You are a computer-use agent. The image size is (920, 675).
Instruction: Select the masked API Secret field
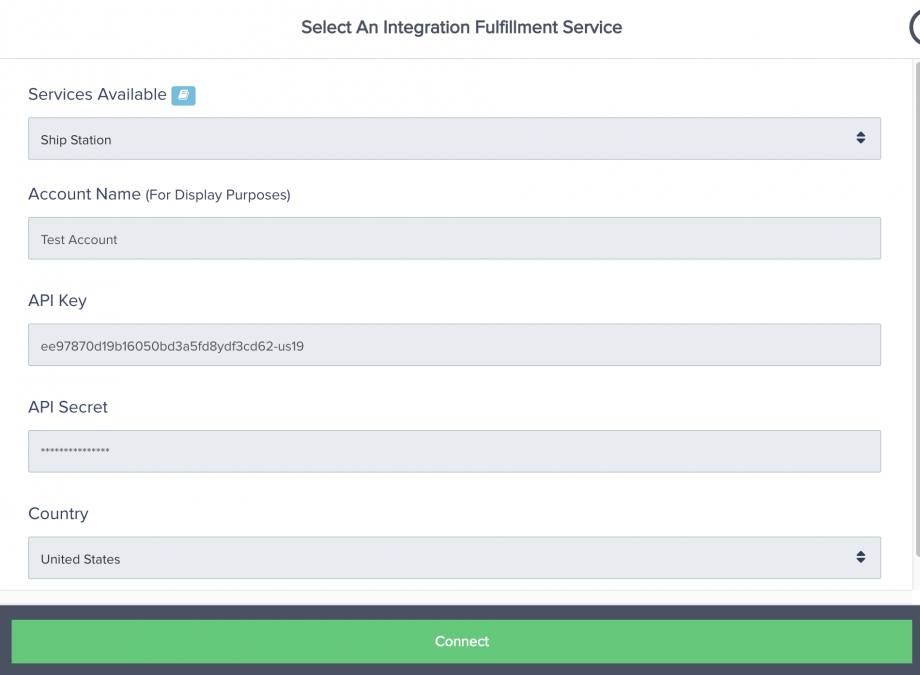click(454, 451)
